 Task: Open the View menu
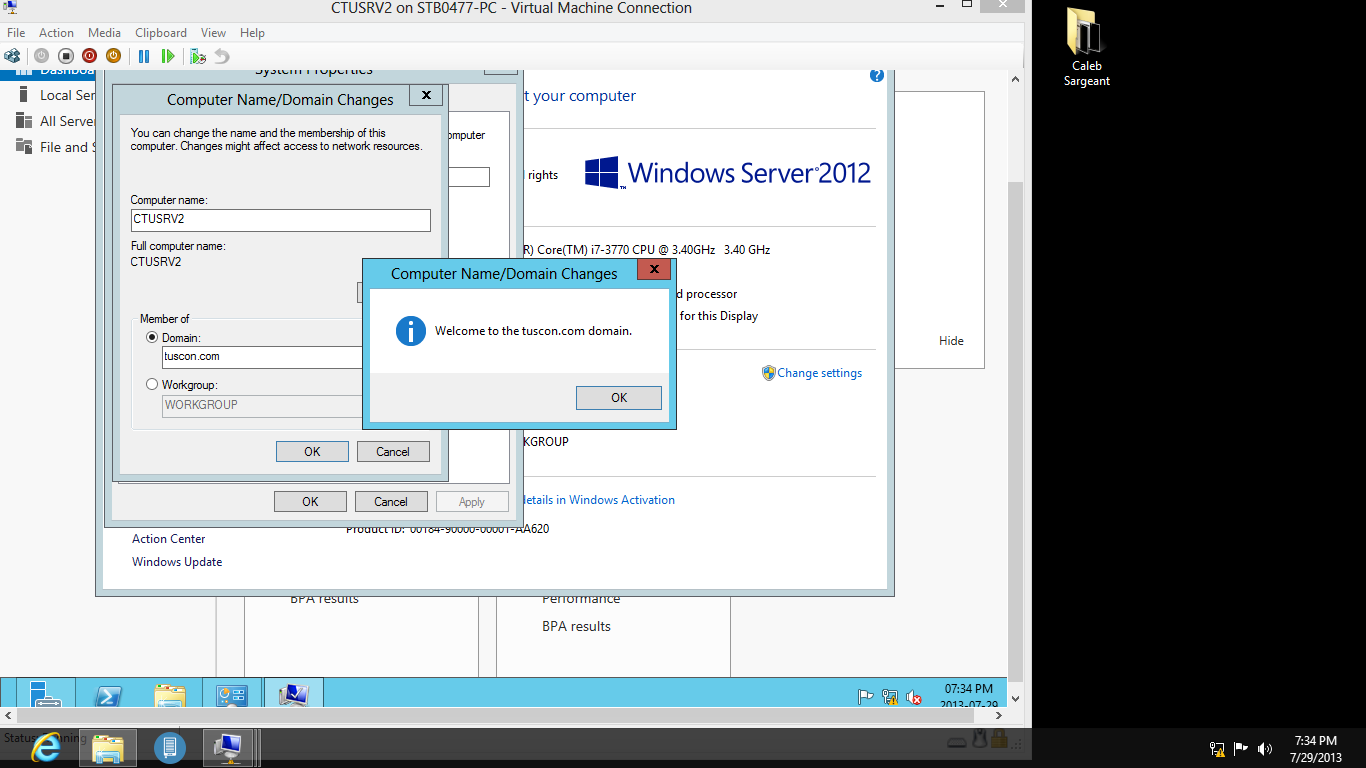[214, 33]
